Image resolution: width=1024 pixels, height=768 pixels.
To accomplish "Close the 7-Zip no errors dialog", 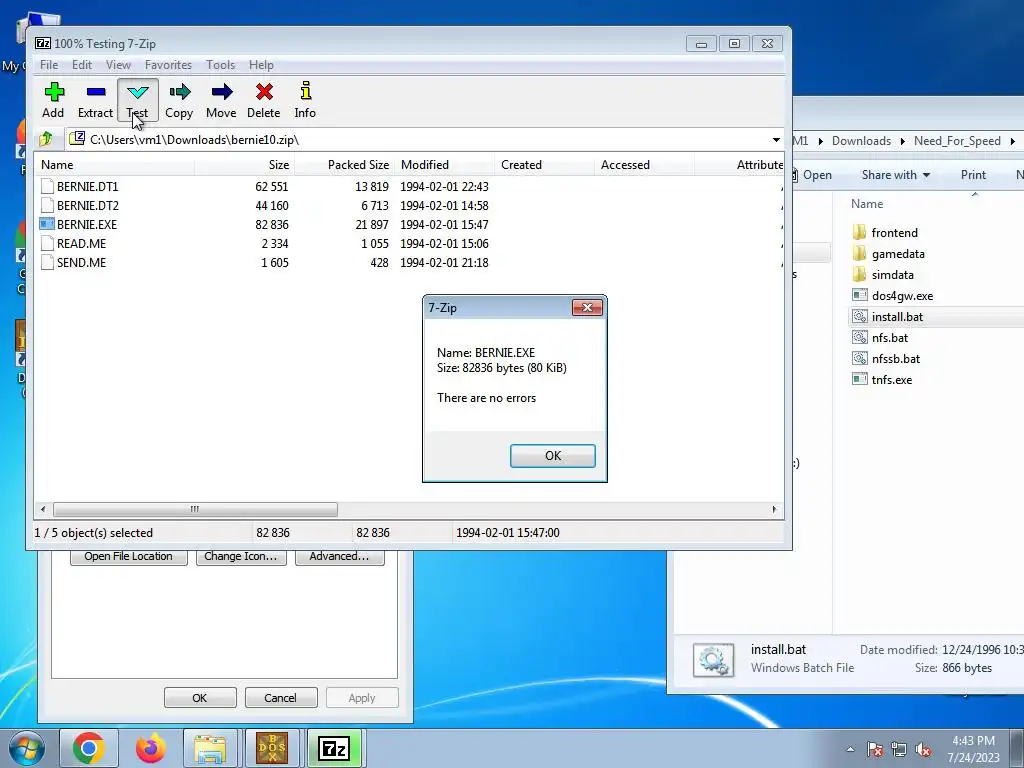I will click(x=587, y=308).
